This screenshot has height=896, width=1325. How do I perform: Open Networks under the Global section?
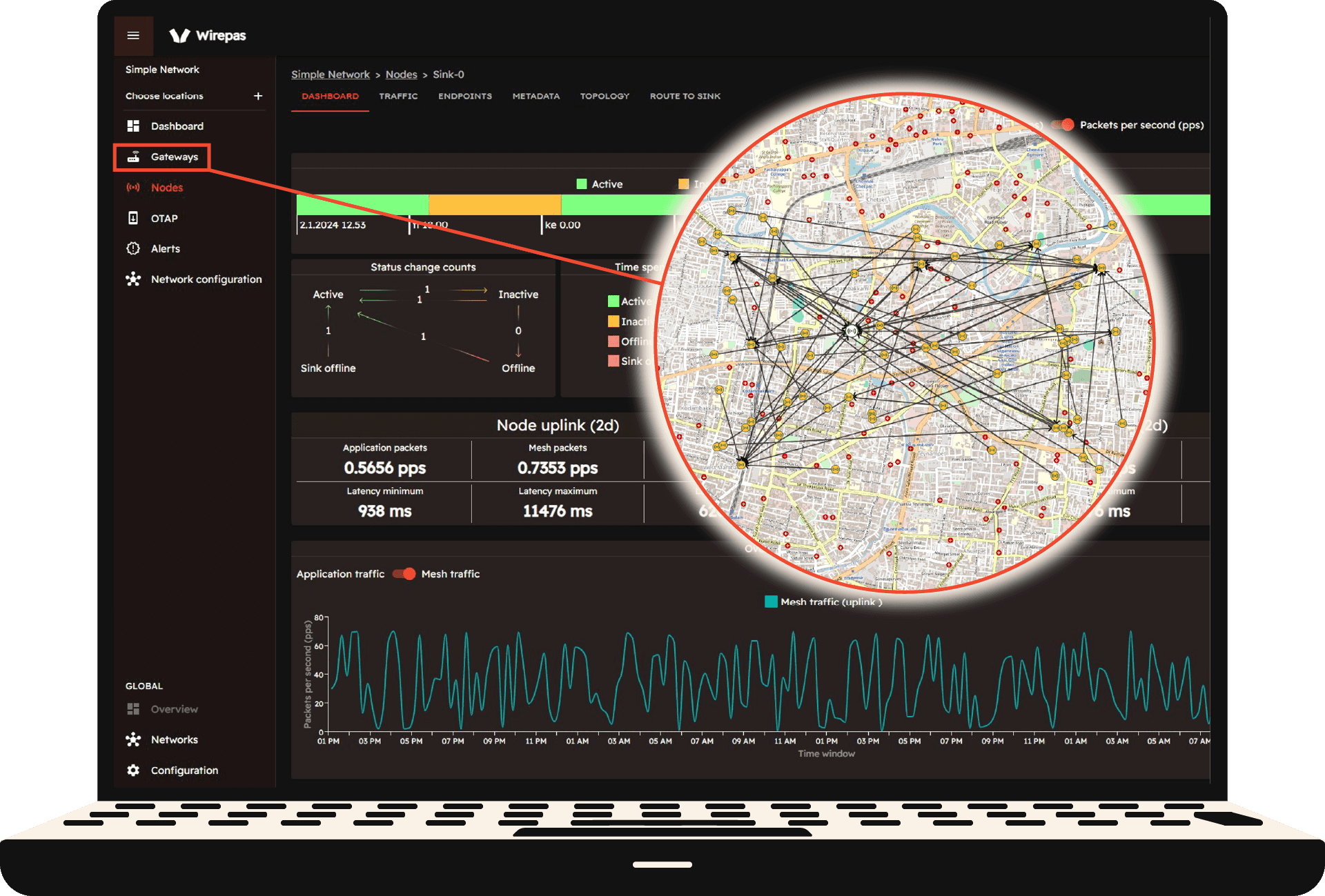coord(133,739)
